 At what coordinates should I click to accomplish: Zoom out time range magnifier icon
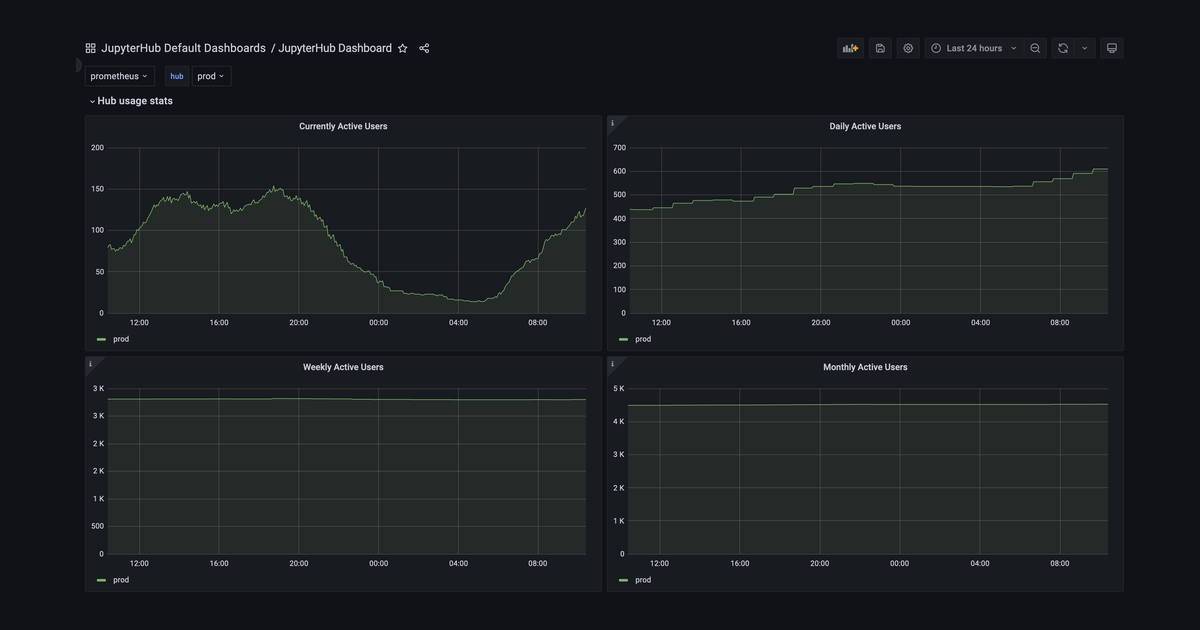pyautogui.click(x=1035, y=48)
